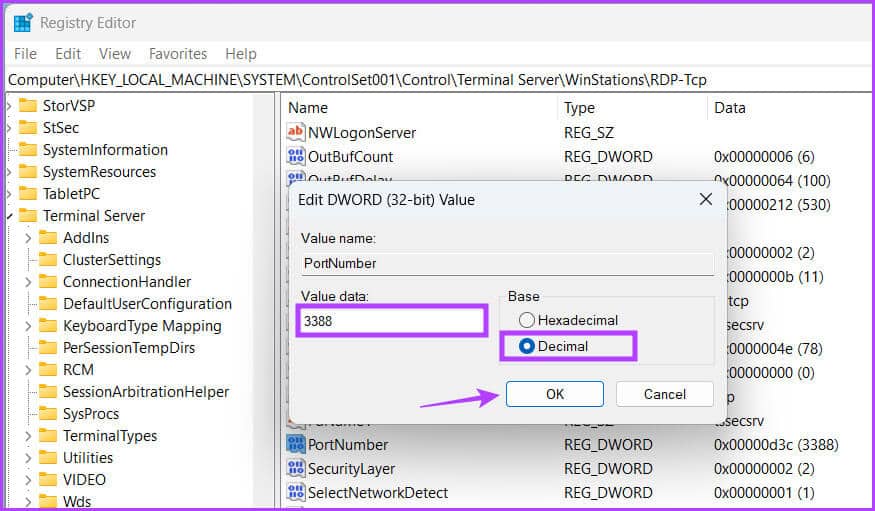
Task: Select the SysProcs folder icon
Action: 48,414
